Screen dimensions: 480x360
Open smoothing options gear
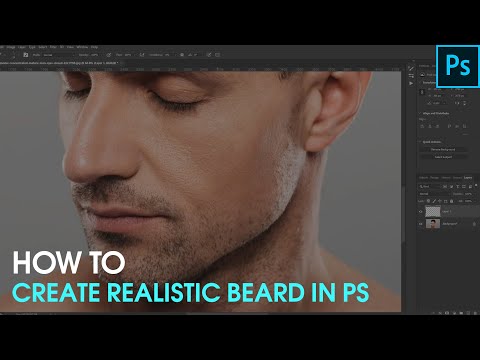click(182, 55)
